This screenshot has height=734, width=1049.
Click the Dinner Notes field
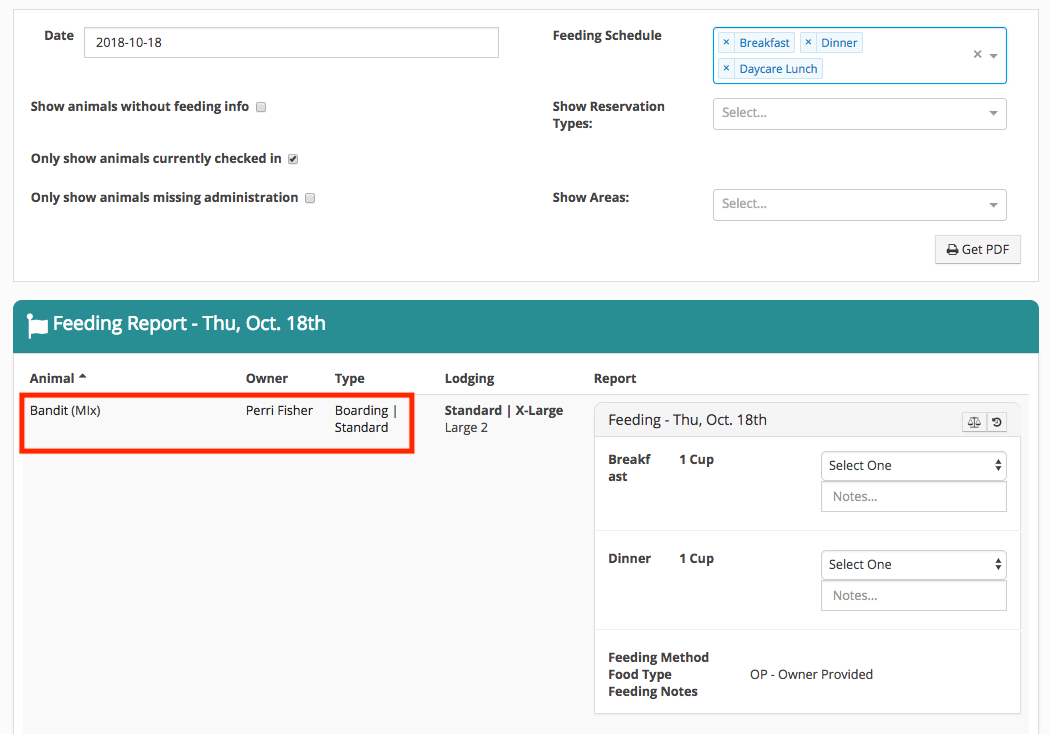coord(914,595)
